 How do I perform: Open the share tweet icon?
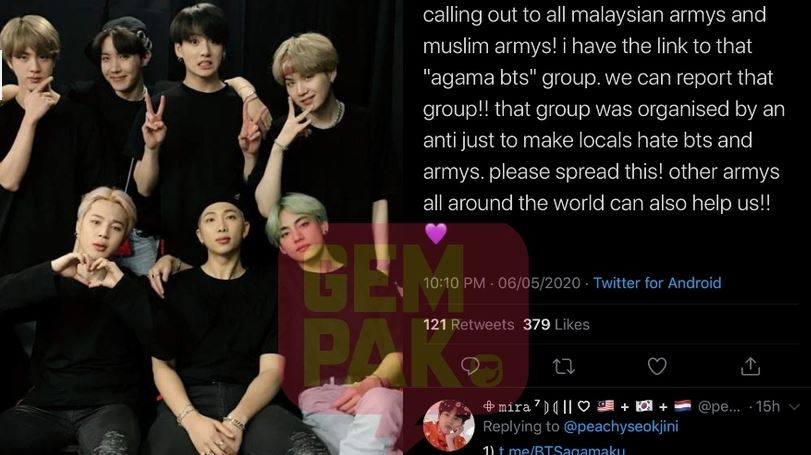[x=750, y=366]
